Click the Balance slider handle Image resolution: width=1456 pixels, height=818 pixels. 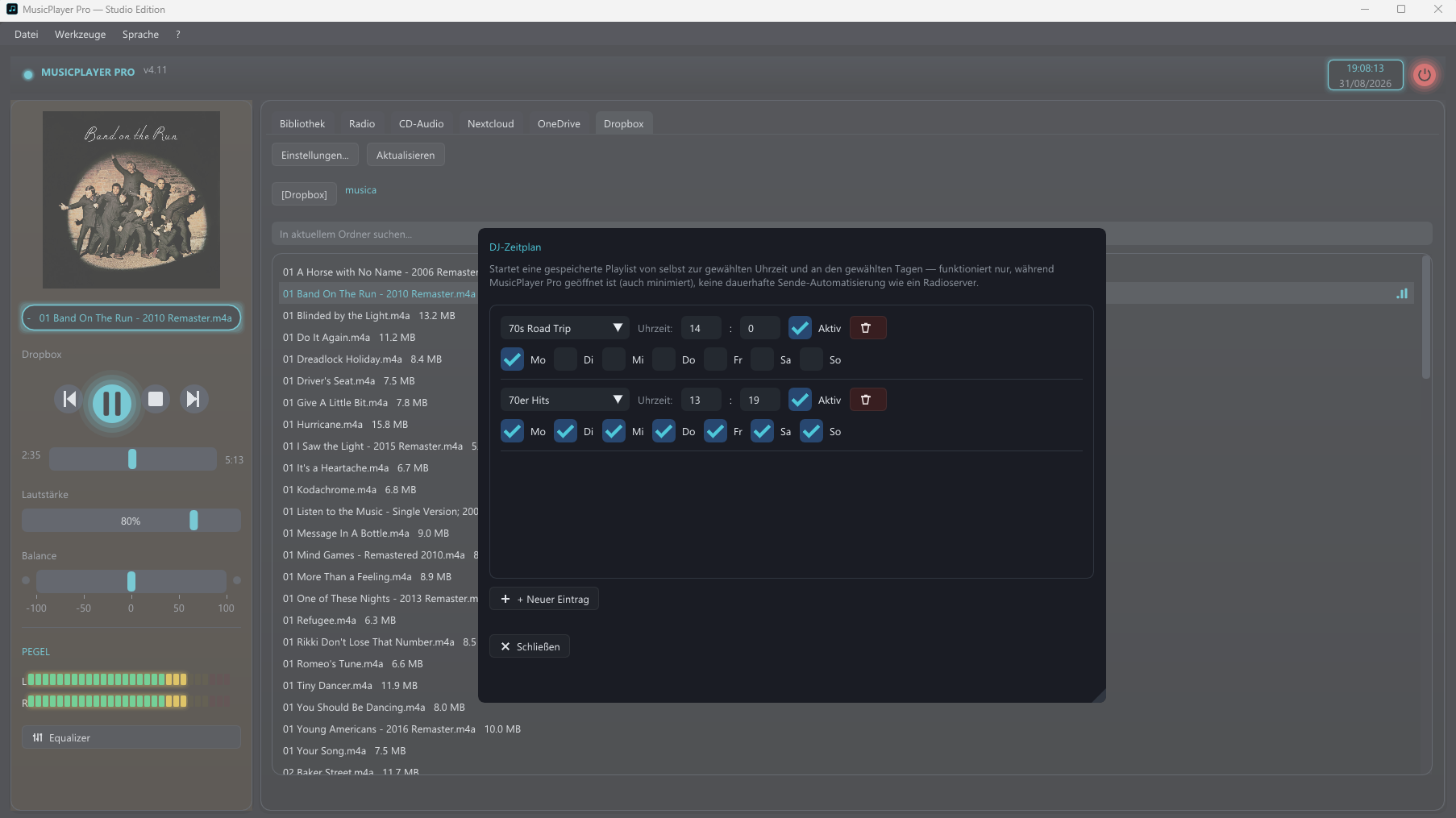131,581
